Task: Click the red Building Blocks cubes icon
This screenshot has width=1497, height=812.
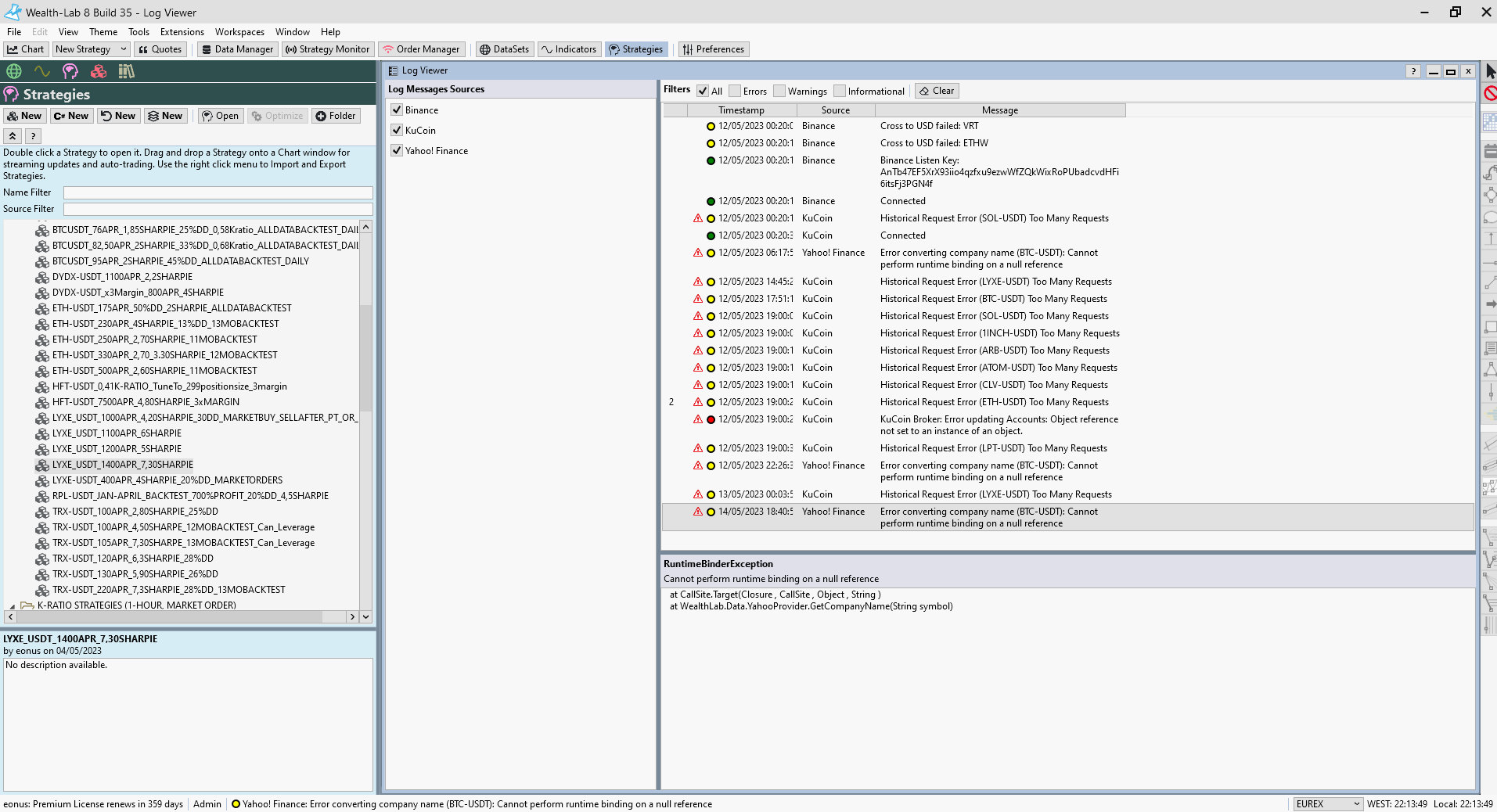Action: [99, 71]
